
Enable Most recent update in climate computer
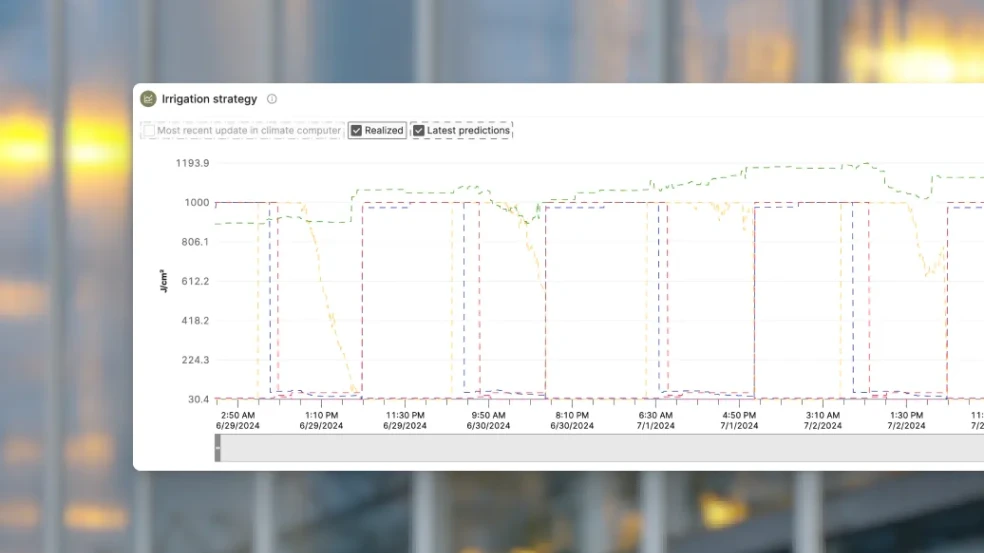tap(149, 130)
